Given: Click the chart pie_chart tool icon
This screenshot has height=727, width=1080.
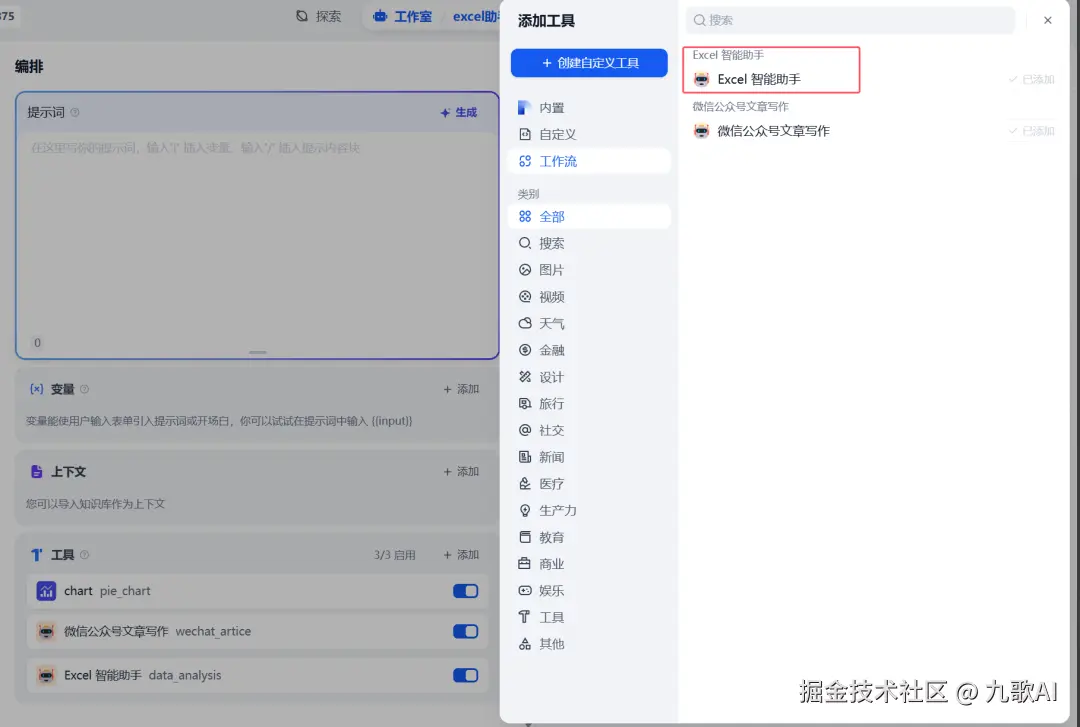Looking at the screenshot, I should (x=46, y=591).
